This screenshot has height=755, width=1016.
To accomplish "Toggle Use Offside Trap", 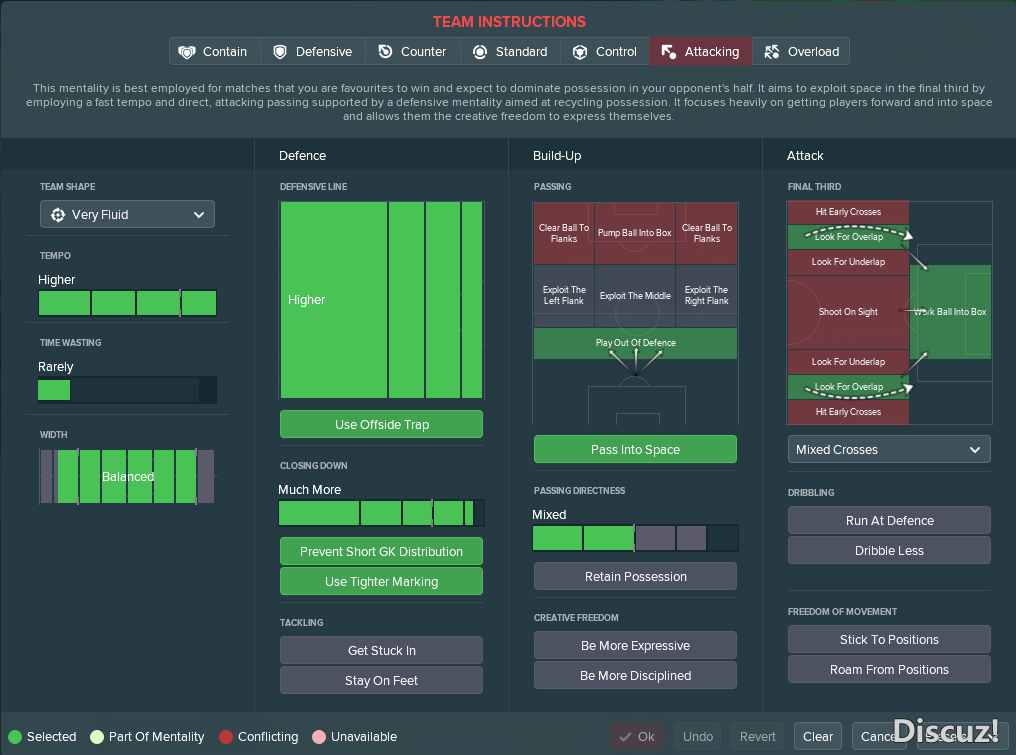I will [x=382, y=424].
